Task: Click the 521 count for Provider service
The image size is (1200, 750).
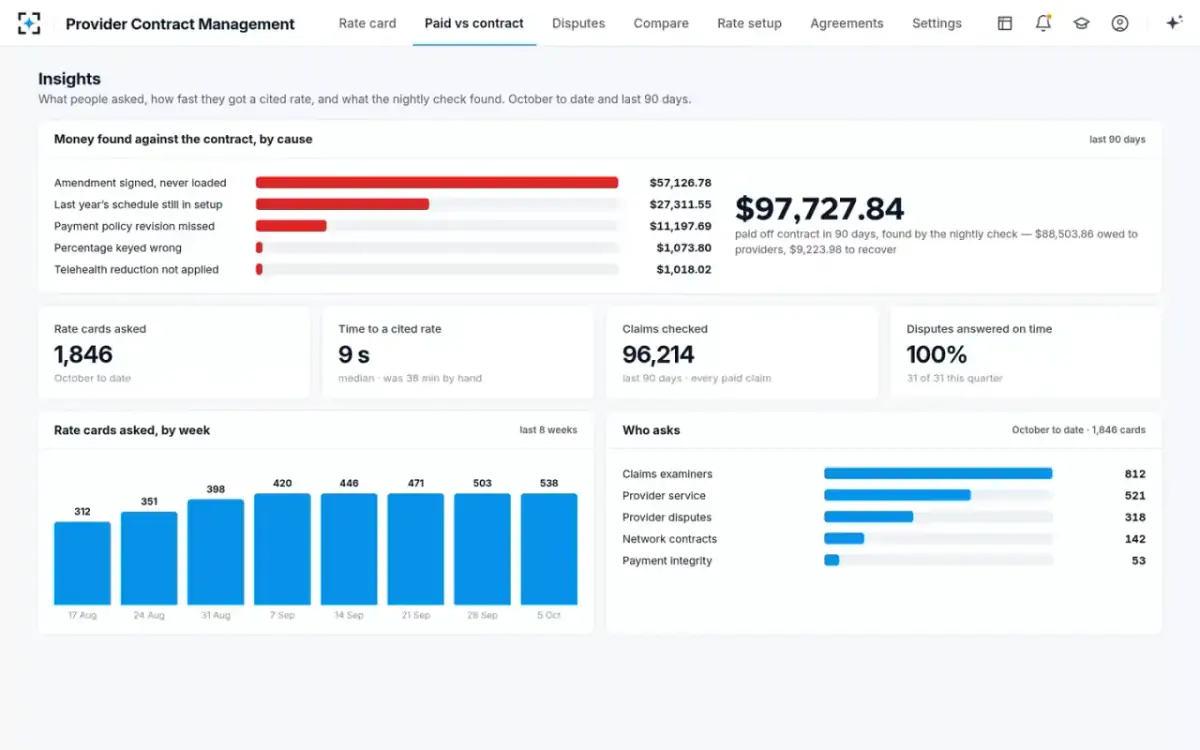Action: 1135,495
